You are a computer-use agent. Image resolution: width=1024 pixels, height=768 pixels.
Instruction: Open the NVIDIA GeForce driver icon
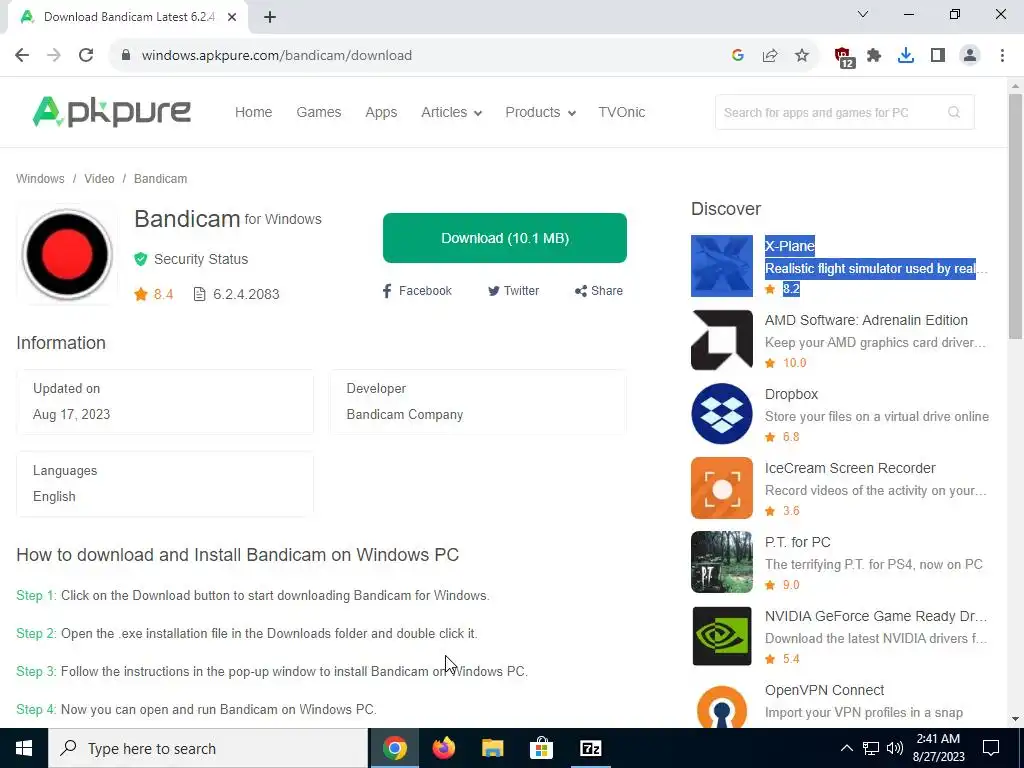pos(722,635)
